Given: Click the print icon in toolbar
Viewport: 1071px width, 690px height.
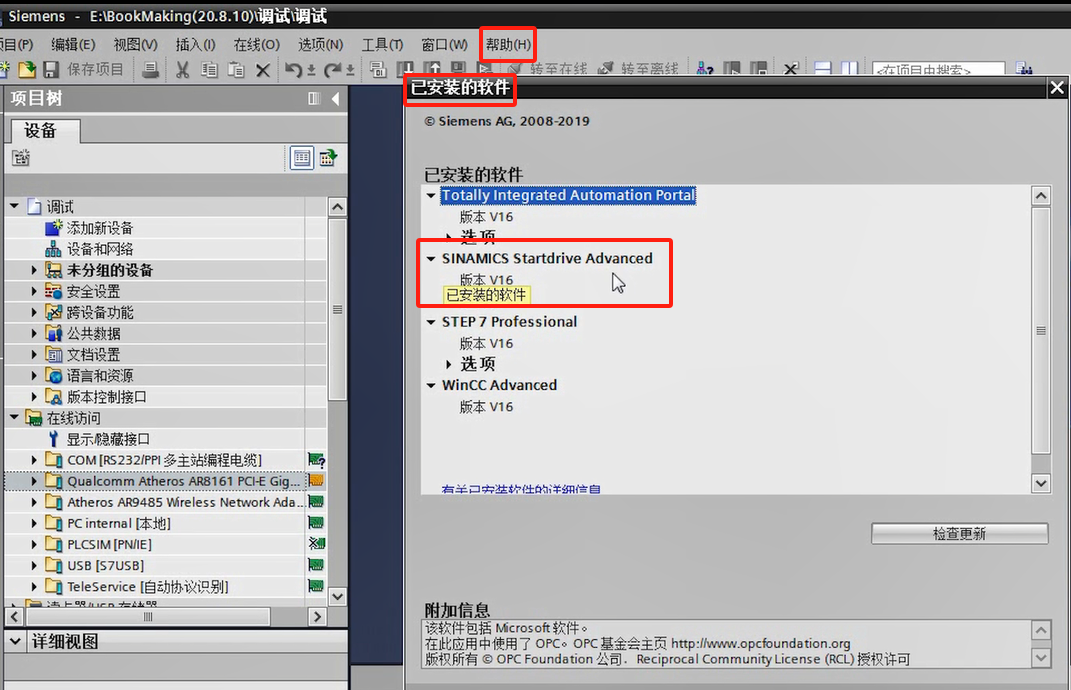Looking at the screenshot, I should (x=150, y=69).
